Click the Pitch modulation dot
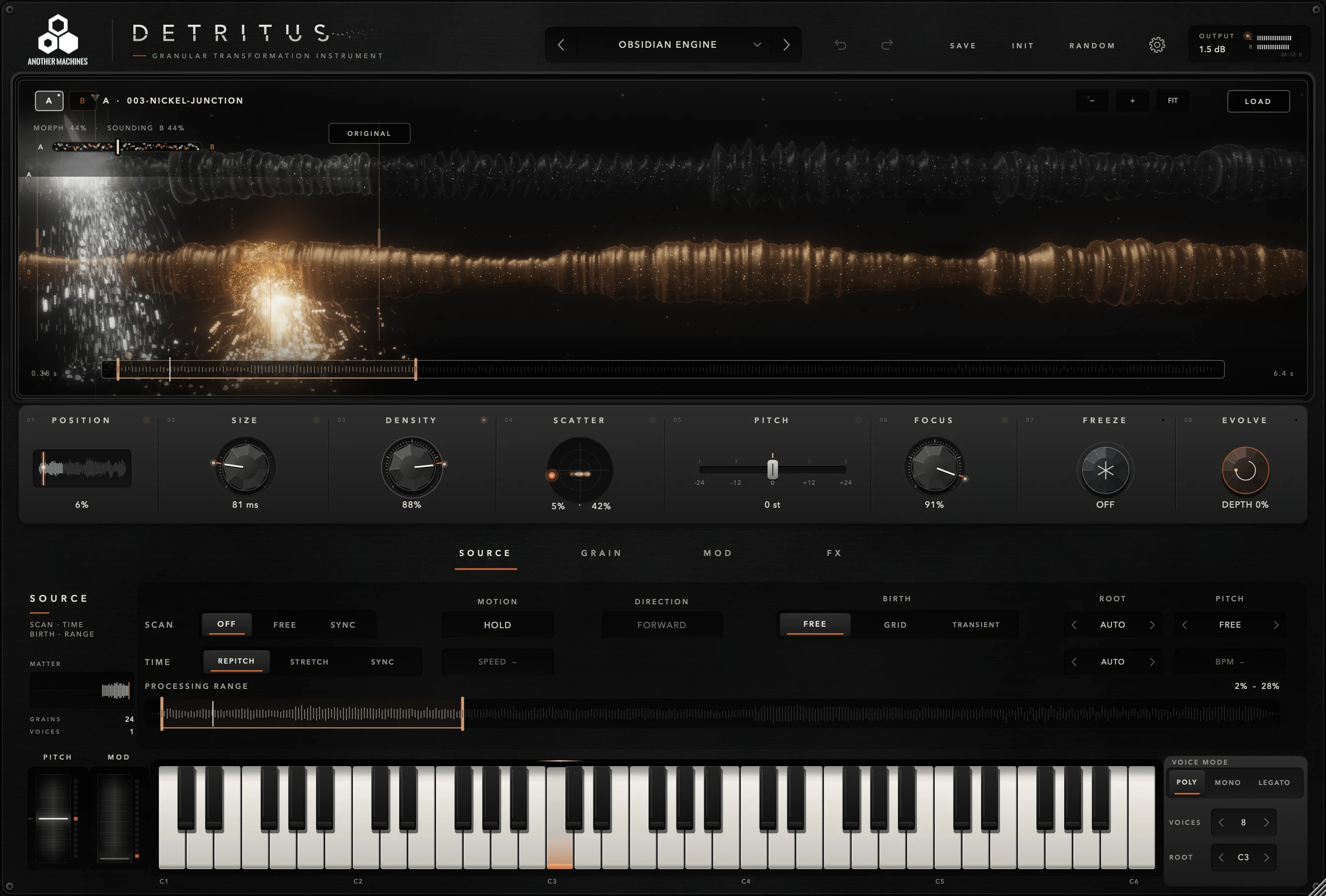Screen dimensions: 1326x896 [858, 420]
